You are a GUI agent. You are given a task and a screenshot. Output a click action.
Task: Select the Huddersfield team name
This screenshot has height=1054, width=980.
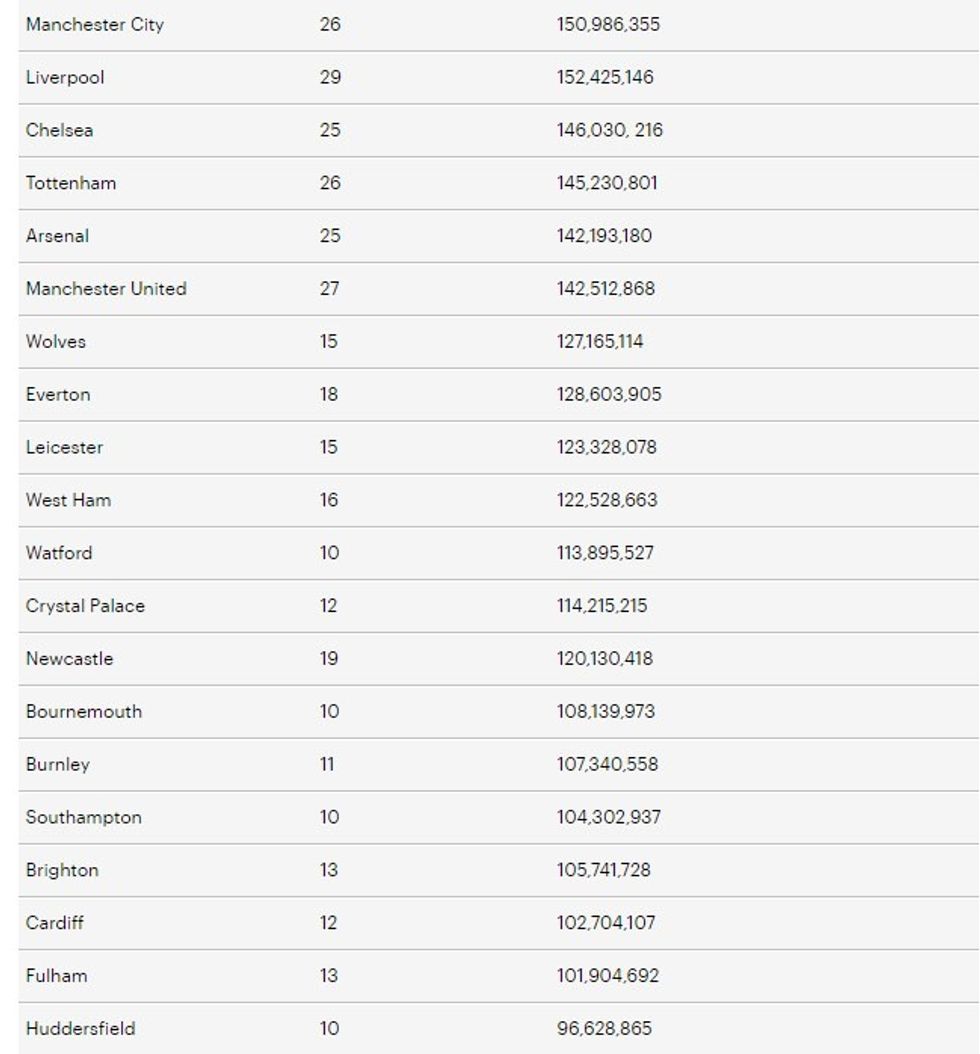coord(80,1029)
